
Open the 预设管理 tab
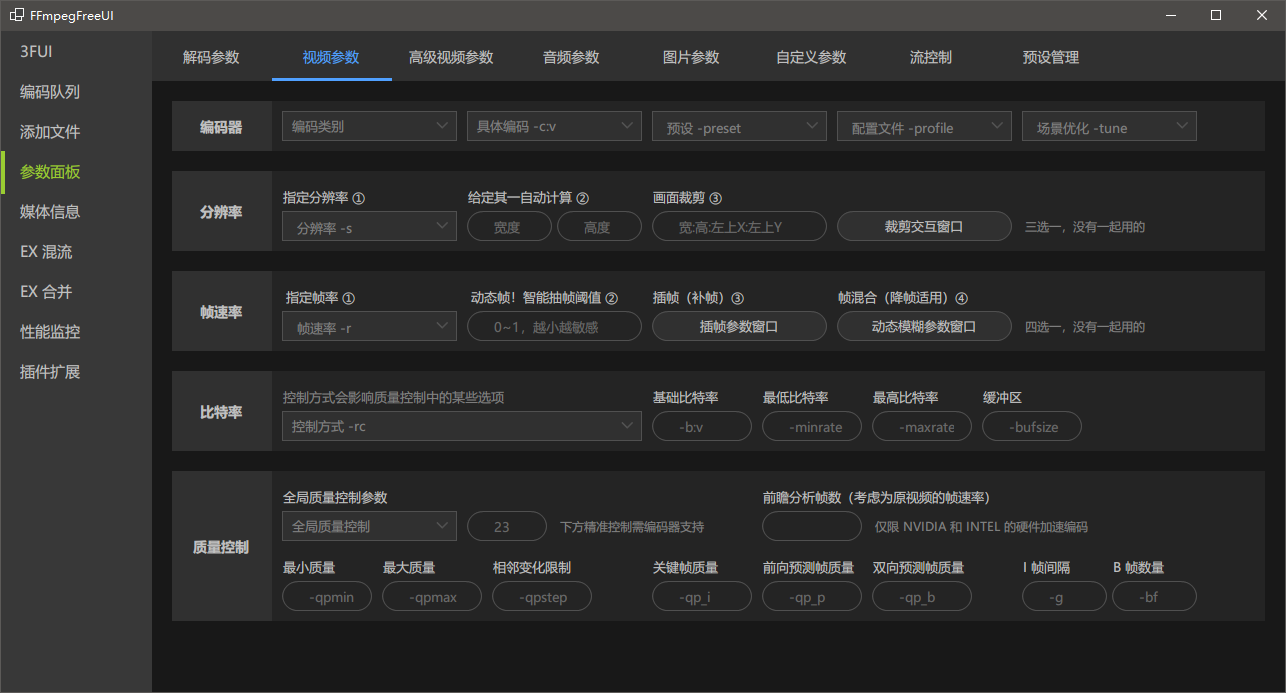click(1051, 57)
